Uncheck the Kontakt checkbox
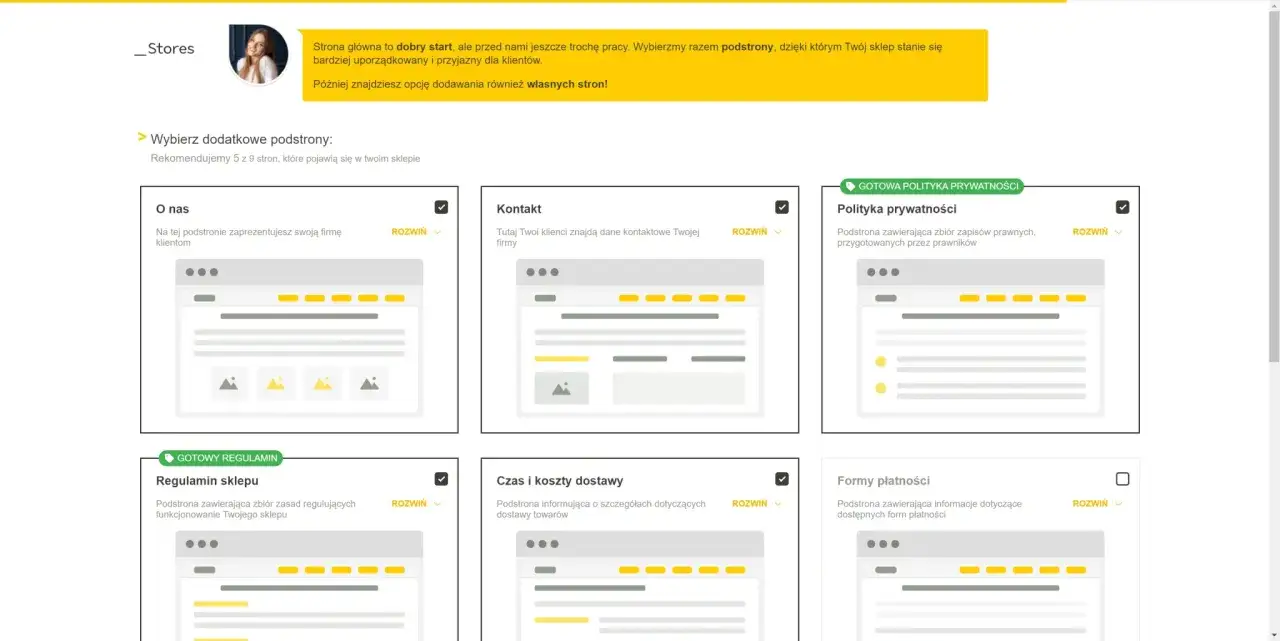The width and height of the screenshot is (1280, 641). click(x=782, y=207)
